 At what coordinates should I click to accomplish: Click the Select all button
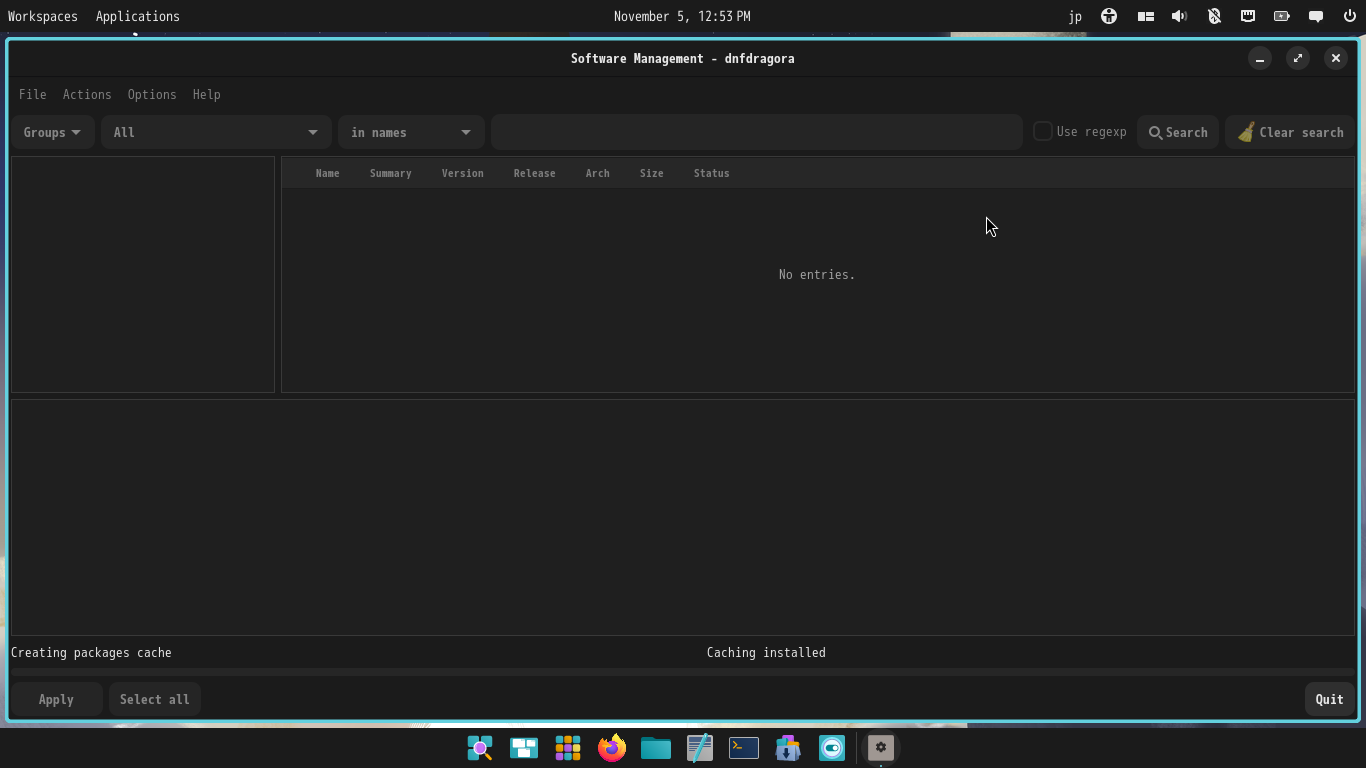pos(155,699)
